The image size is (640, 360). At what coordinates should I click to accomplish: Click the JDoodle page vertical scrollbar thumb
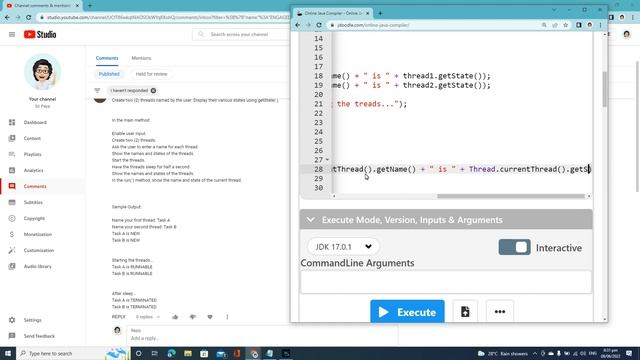click(604, 89)
